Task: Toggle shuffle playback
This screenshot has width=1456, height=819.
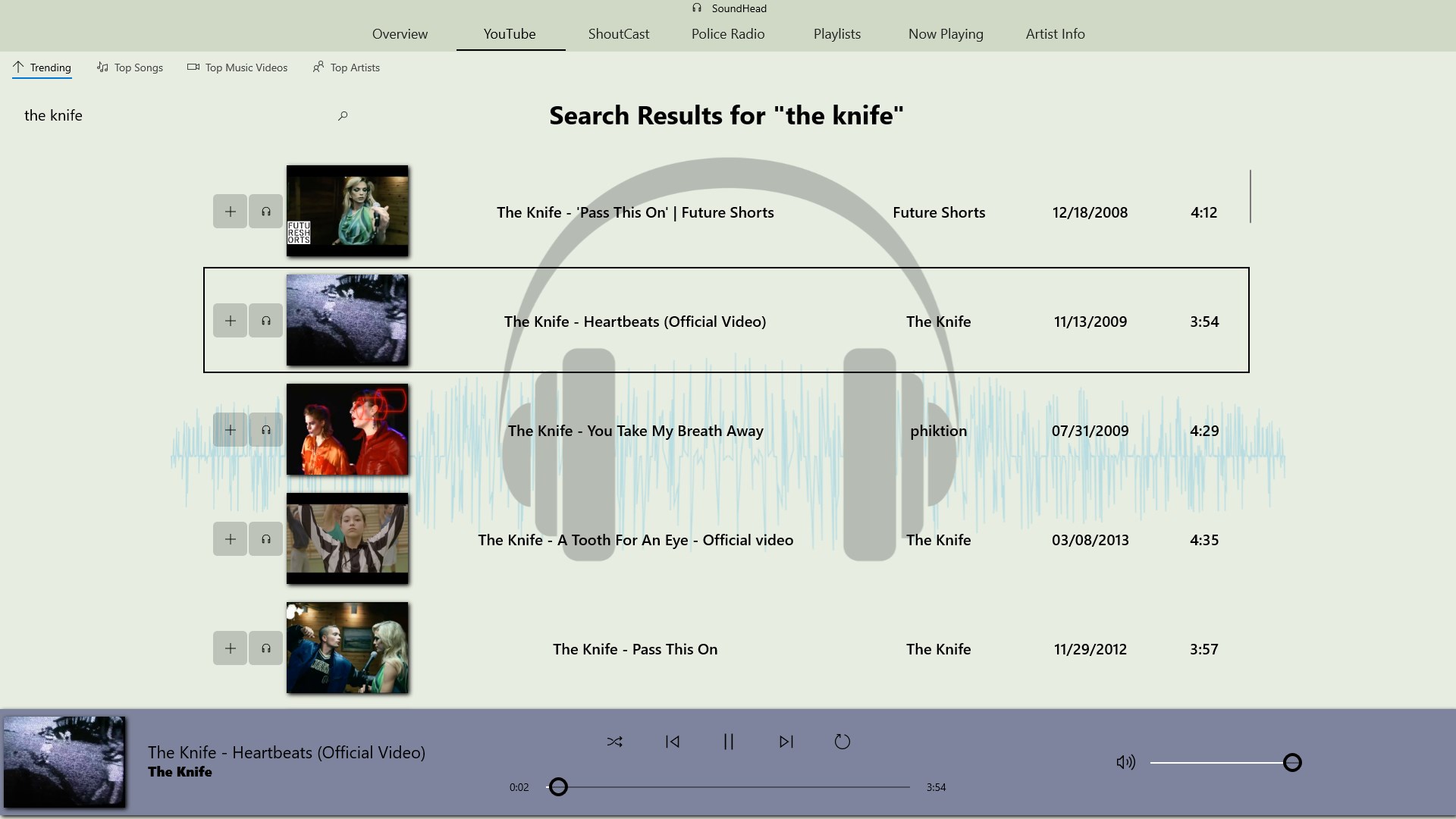Action: click(614, 742)
